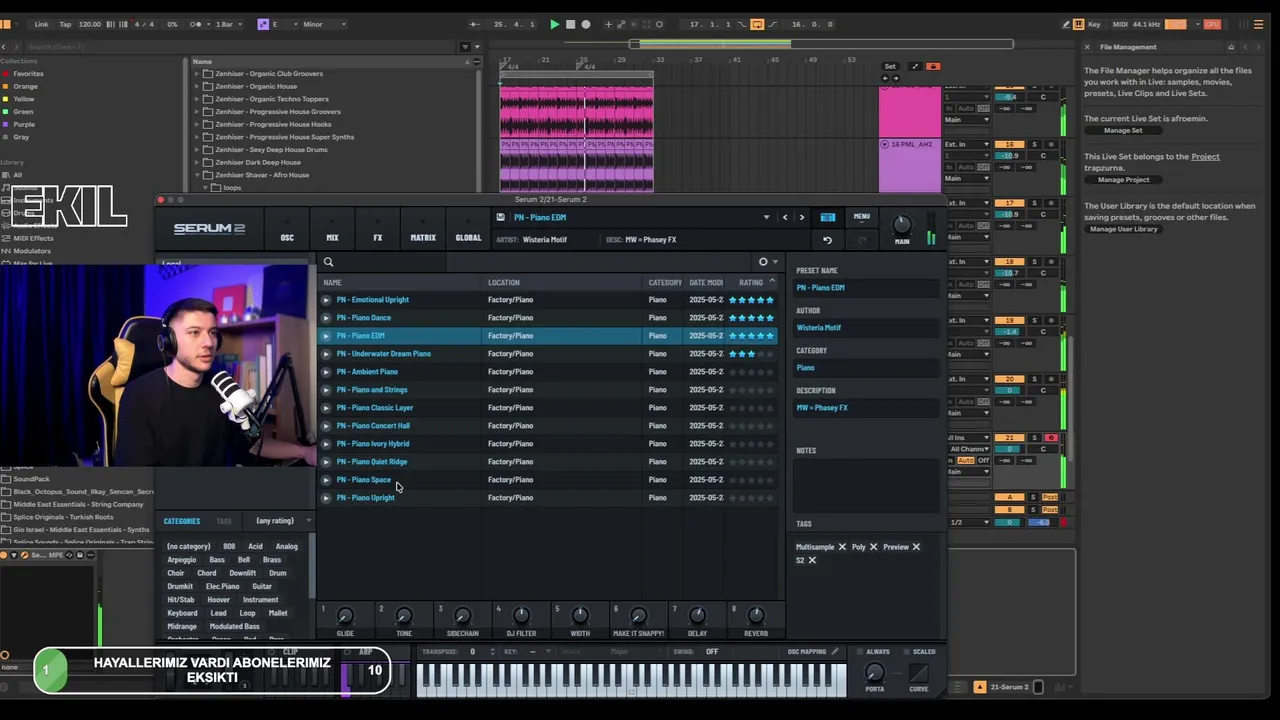Expand Zenhiser - Organic House folder
Viewport: 1280px width, 720px height.
tap(197, 86)
